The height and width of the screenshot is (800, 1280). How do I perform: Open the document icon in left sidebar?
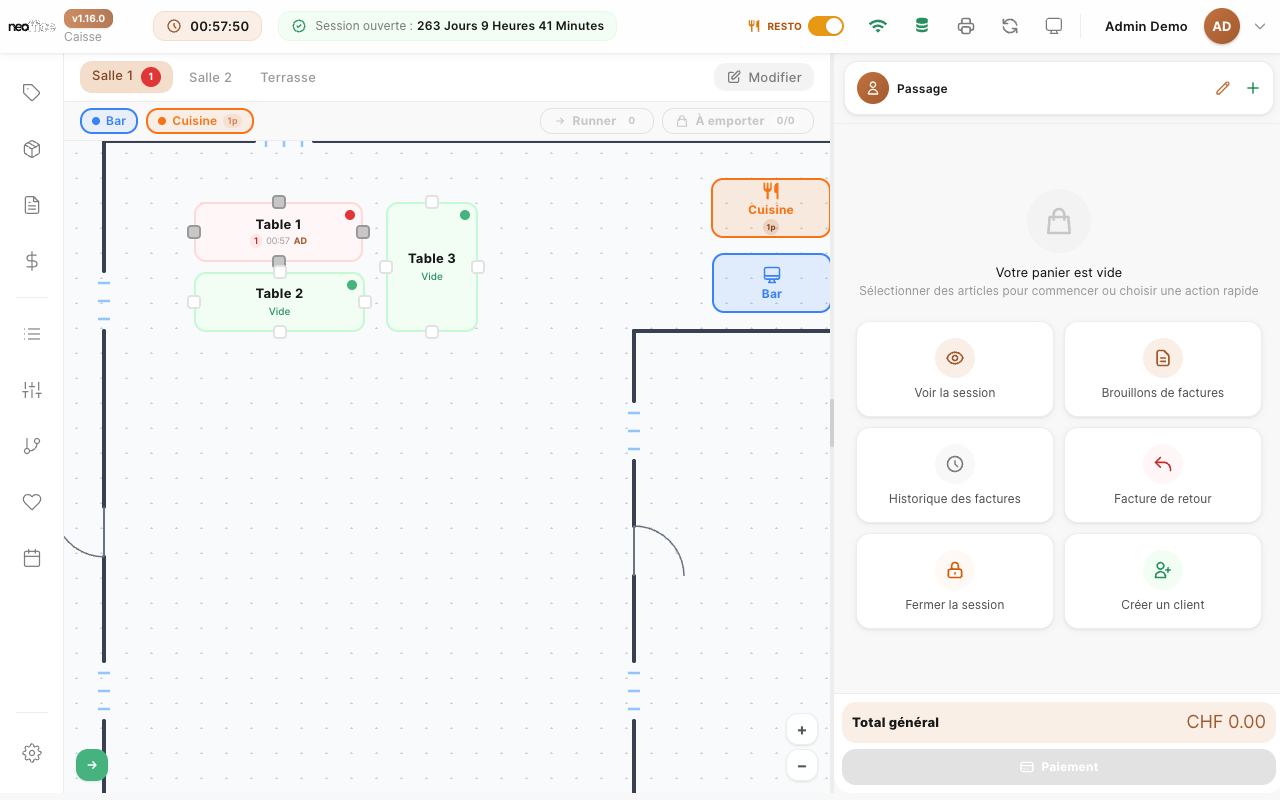pos(32,205)
